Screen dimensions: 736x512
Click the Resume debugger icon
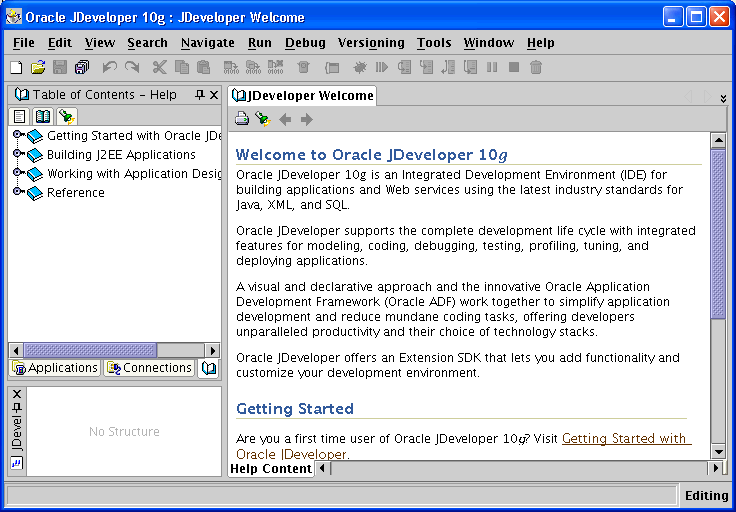coord(382,68)
